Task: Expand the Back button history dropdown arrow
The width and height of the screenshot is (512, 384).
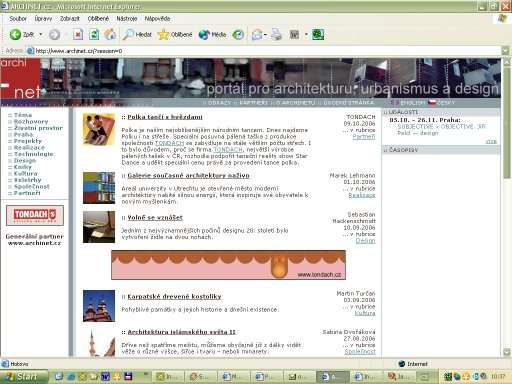Action: pyautogui.click(x=41, y=34)
